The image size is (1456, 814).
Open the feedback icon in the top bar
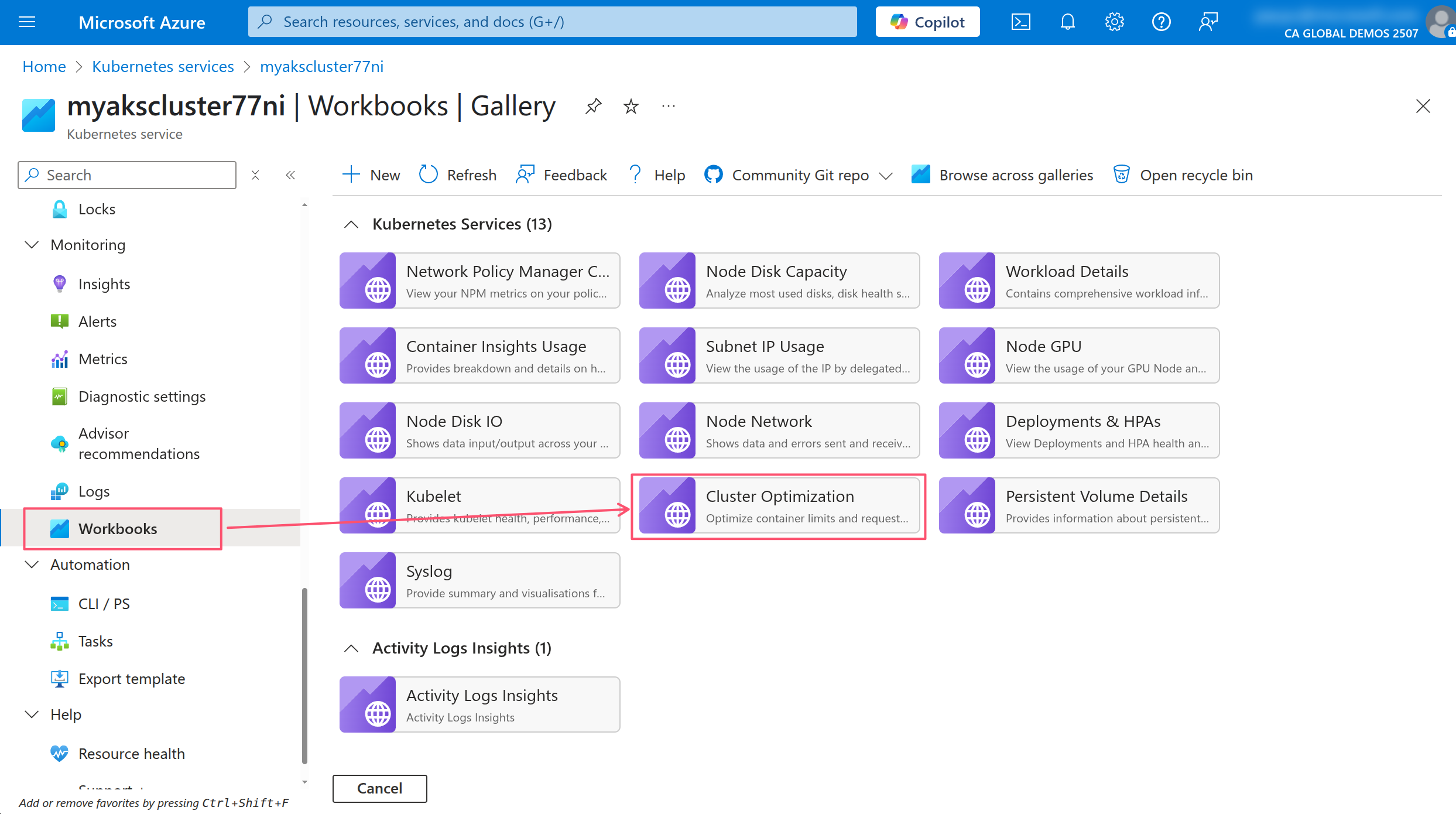[x=1208, y=22]
